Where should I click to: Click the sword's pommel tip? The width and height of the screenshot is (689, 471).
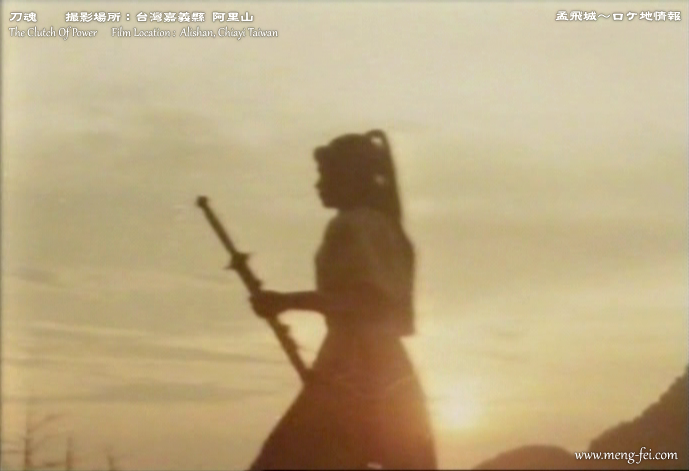(x=201, y=202)
